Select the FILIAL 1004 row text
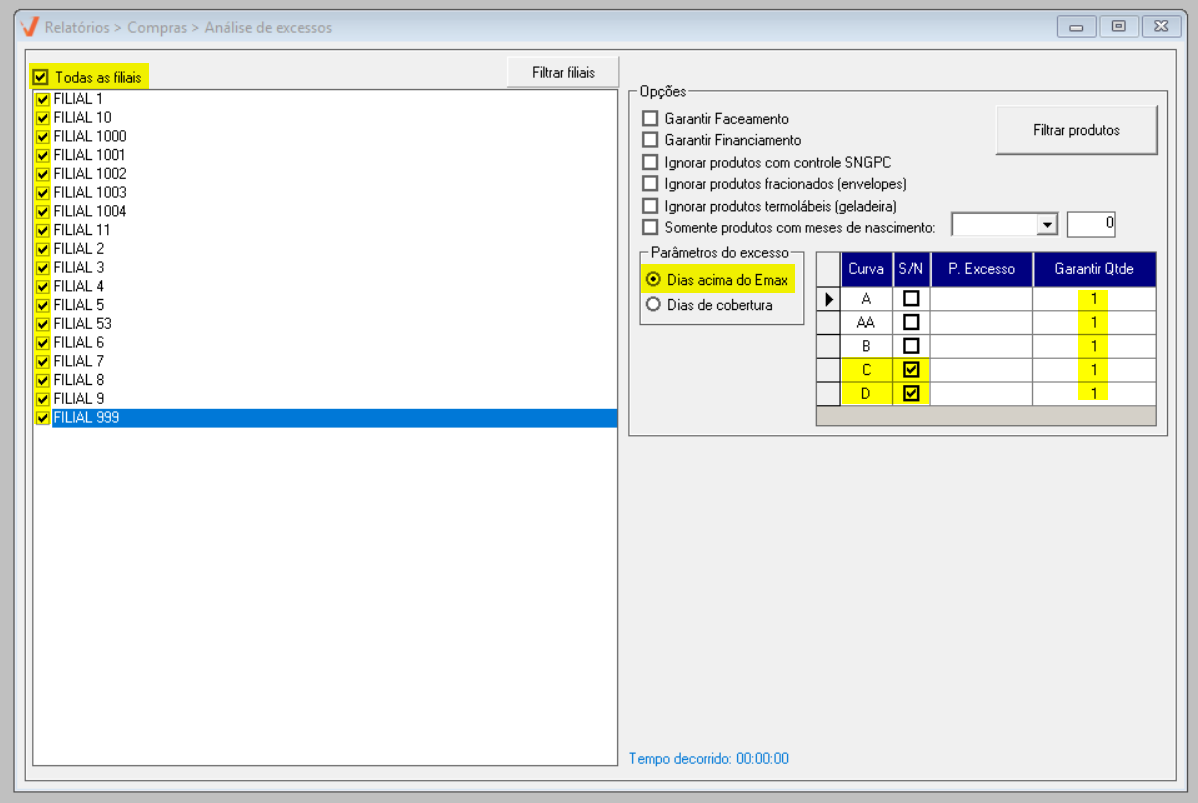This screenshot has height=803, width=1198. [x=89, y=212]
